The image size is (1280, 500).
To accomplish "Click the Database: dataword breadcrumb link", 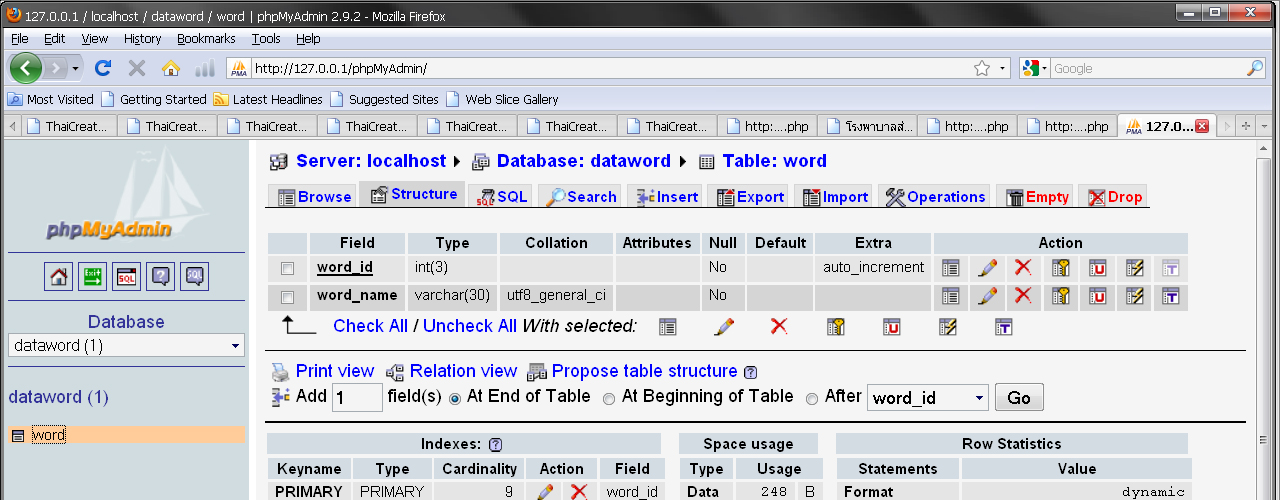I will tap(584, 161).
